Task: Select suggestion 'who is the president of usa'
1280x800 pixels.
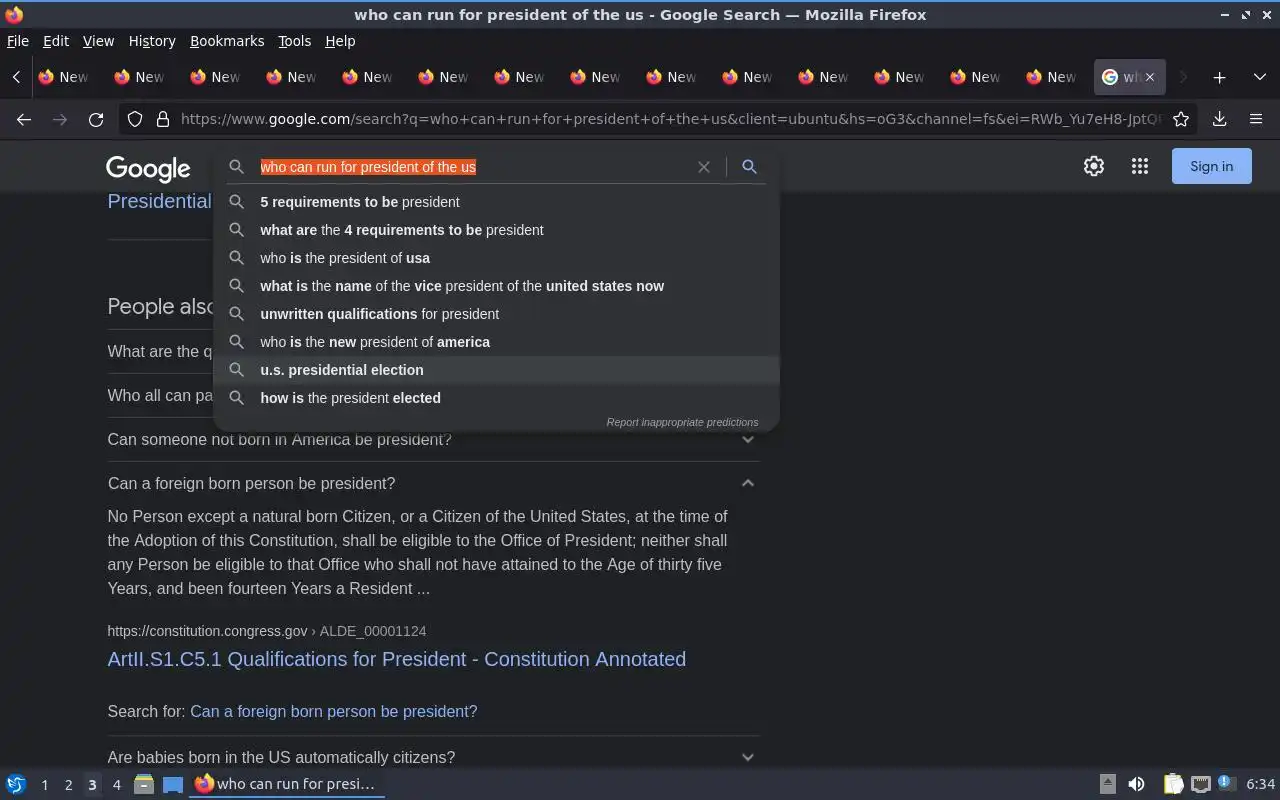Action: [496, 258]
